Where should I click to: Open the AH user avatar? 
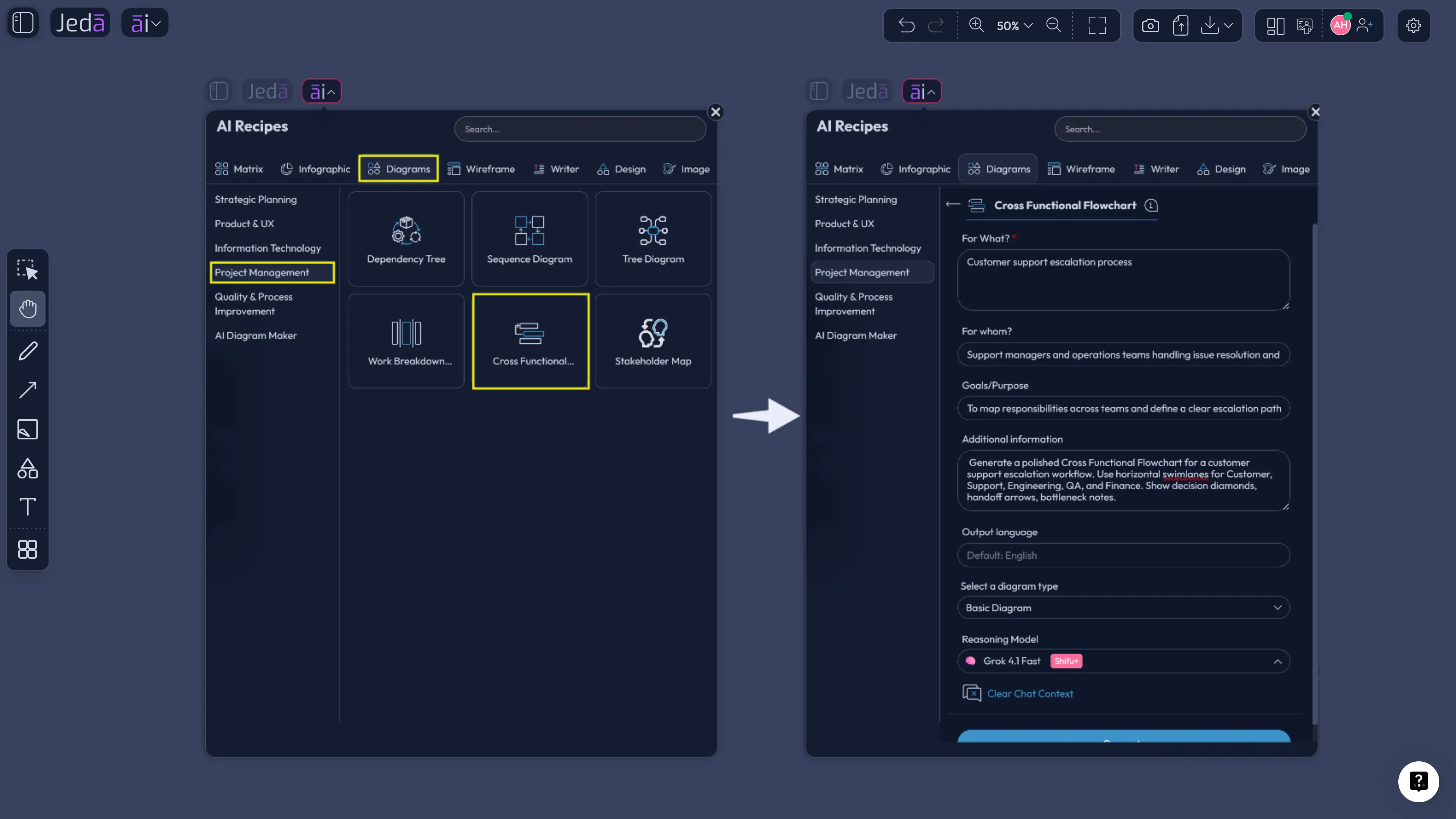pos(1340,25)
